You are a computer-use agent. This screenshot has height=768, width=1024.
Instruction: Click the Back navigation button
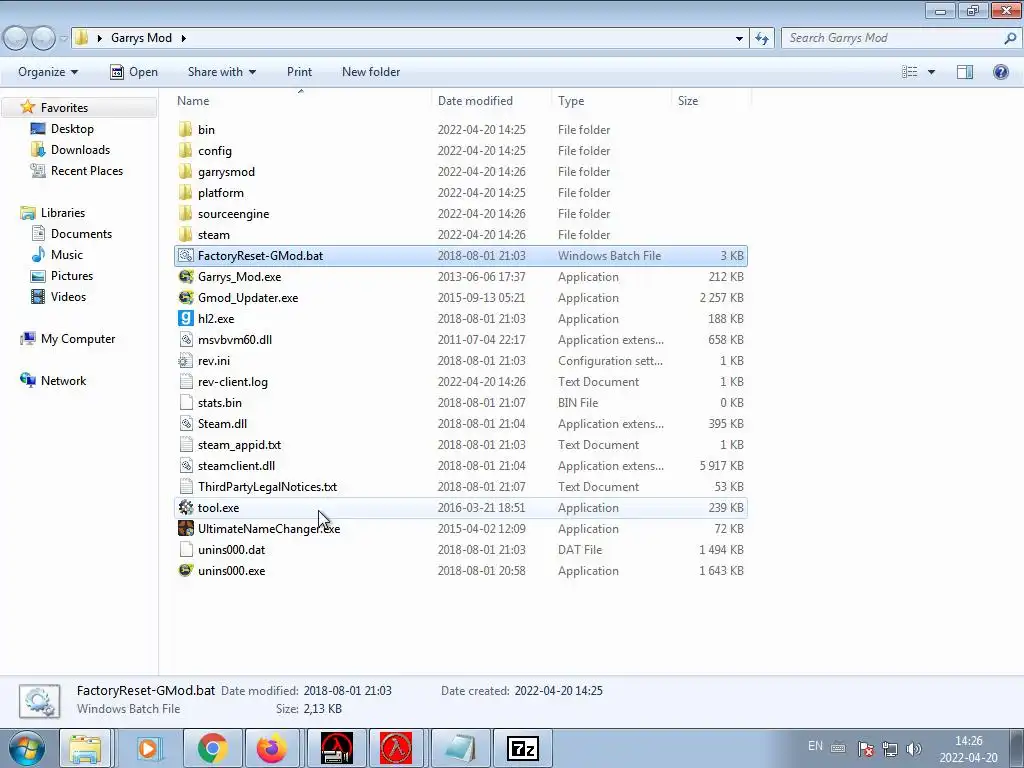click(x=16, y=38)
